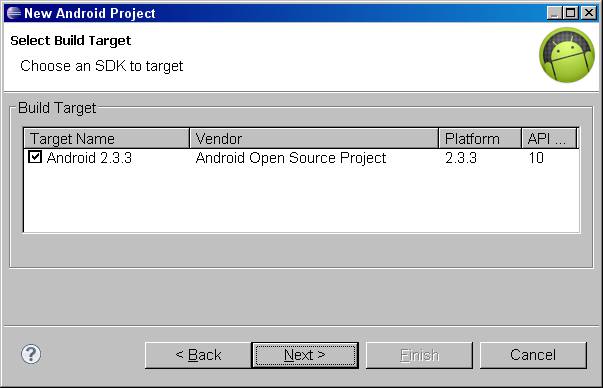Select Android Open Source Project vendor cell
The width and height of the screenshot is (603, 388).
click(x=291, y=158)
